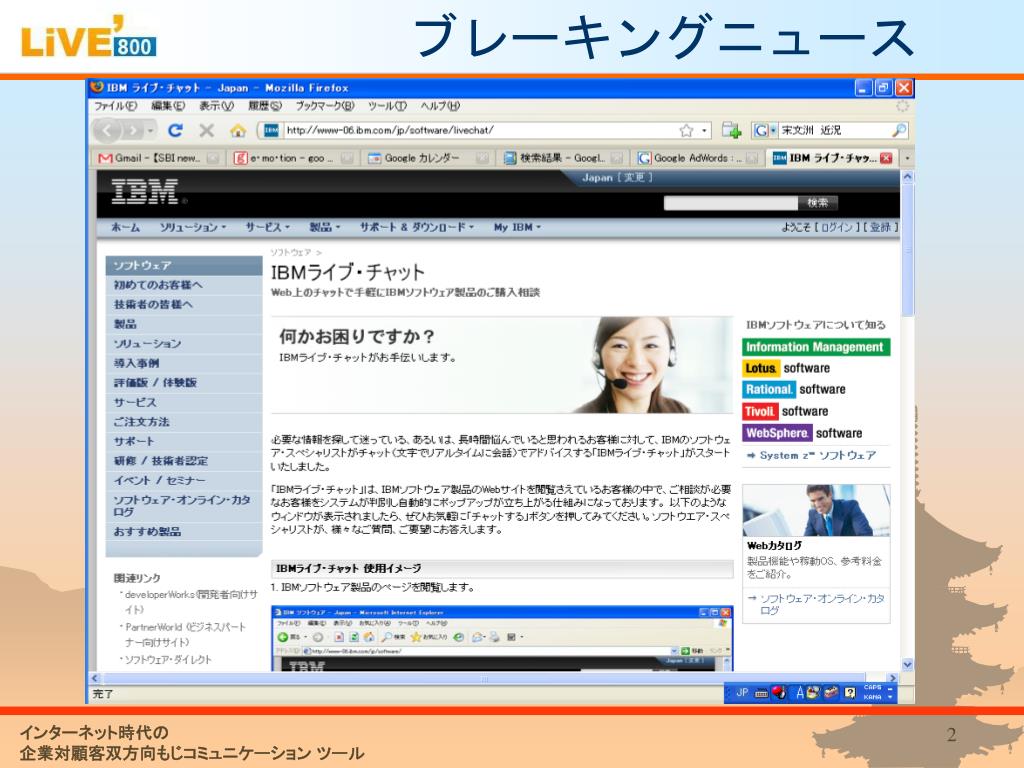Click the JP language indicator in tray
Viewport: 1024px width, 768px height.
[742, 693]
